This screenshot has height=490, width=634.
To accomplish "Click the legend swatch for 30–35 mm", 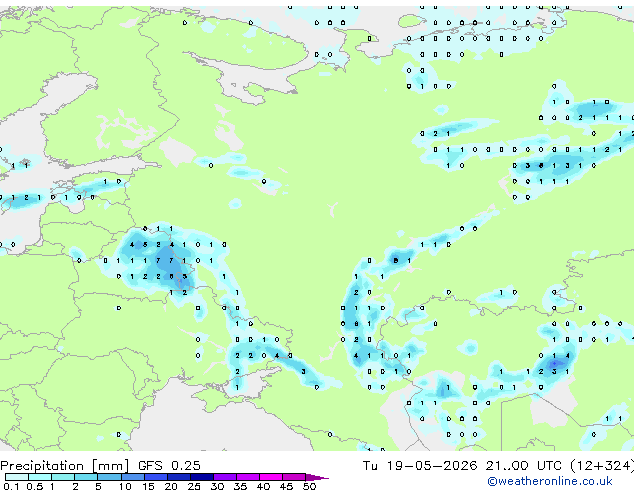I will pos(225,477).
